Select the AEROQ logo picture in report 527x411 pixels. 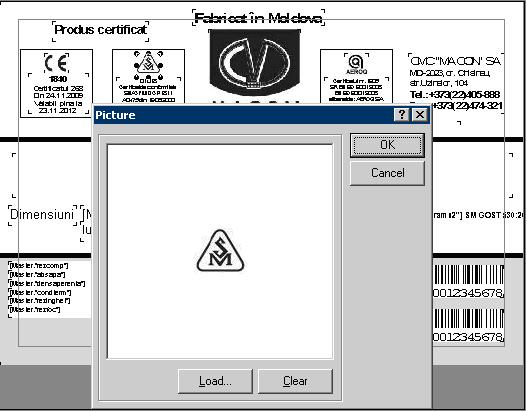(356, 64)
